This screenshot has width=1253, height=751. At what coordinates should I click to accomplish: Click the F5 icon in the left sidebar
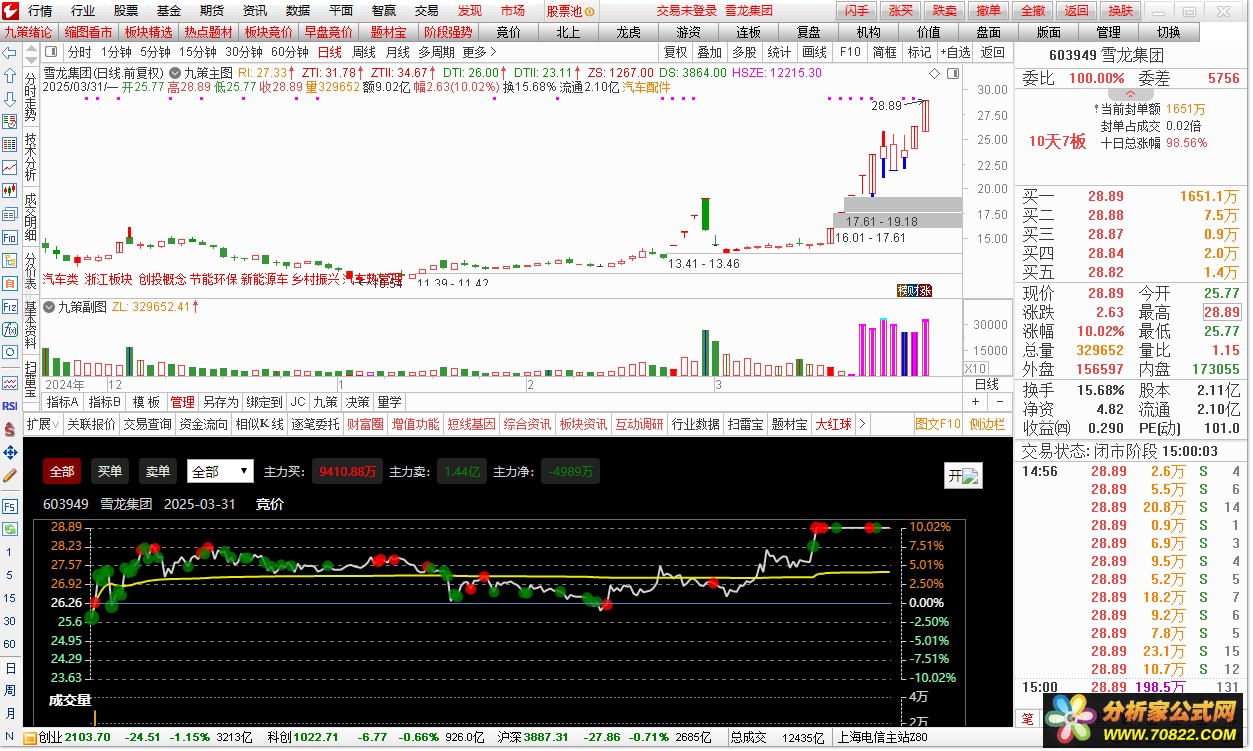click(10, 505)
